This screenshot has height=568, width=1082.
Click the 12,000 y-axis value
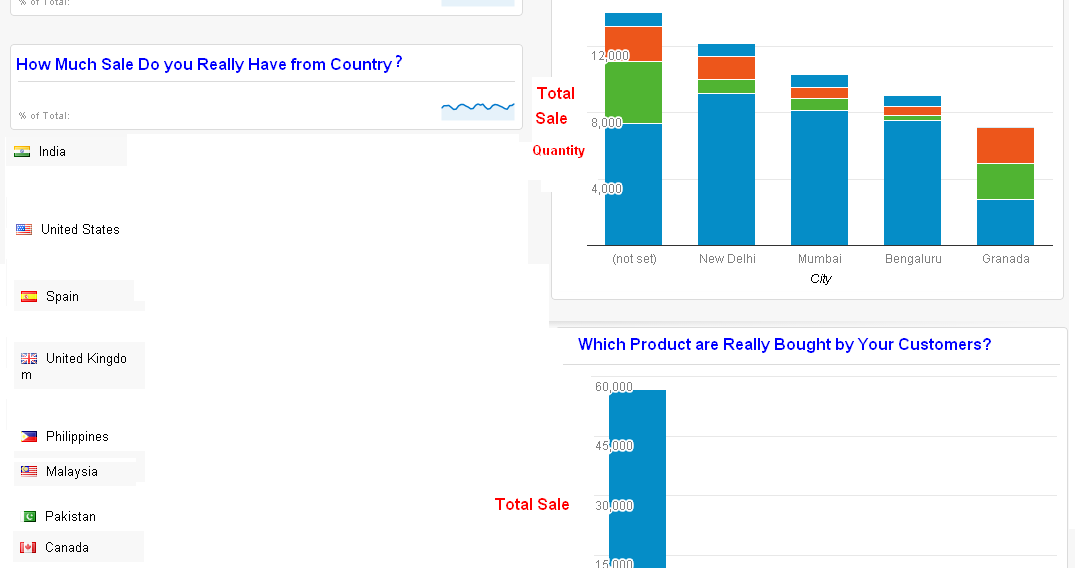610,55
